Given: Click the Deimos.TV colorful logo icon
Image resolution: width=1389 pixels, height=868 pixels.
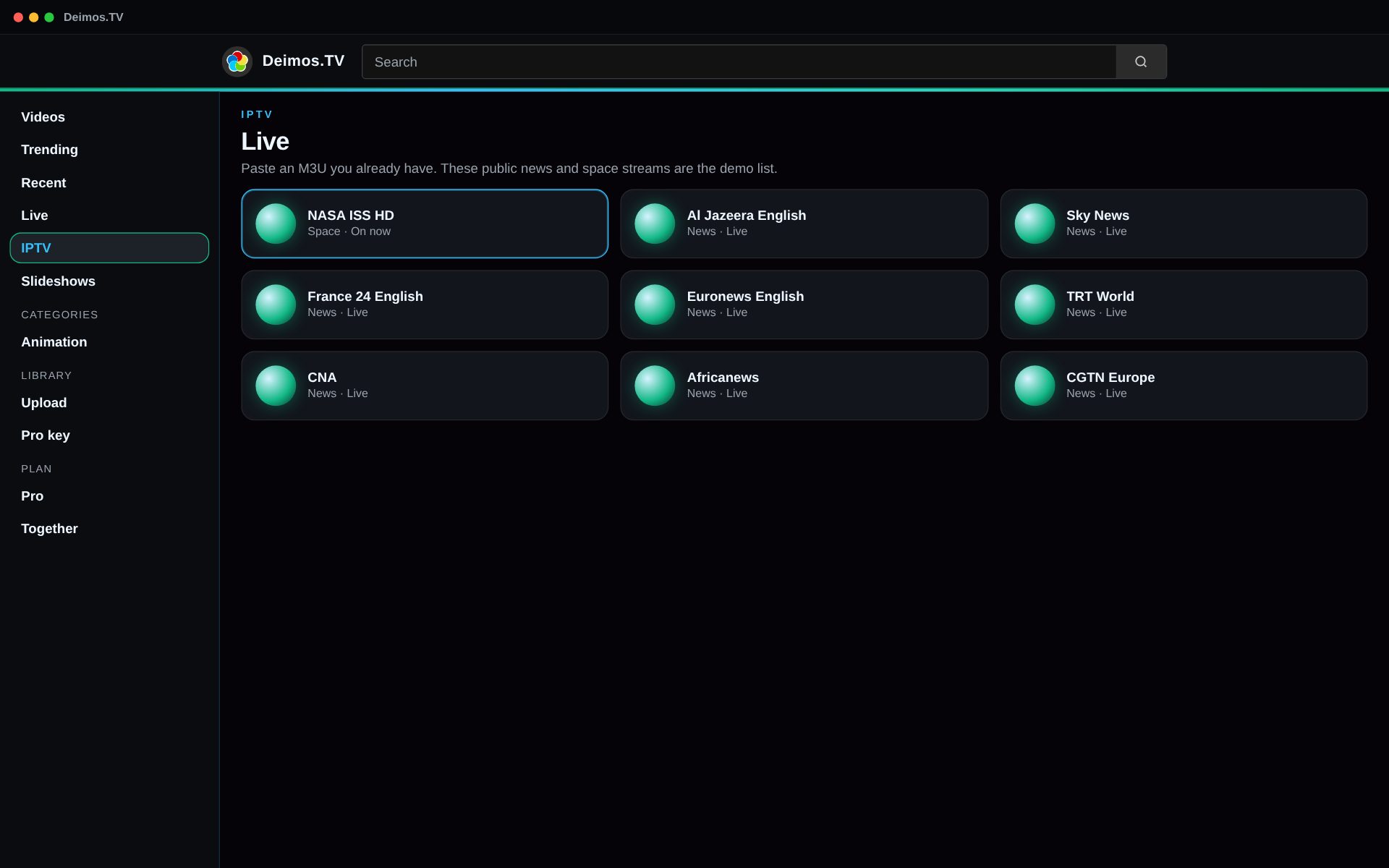Looking at the screenshot, I should pos(237,61).
